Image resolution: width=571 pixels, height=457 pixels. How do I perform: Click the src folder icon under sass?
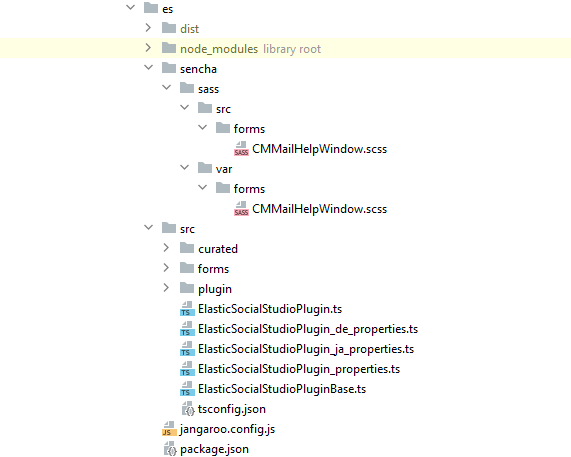(x=205, y=108)
